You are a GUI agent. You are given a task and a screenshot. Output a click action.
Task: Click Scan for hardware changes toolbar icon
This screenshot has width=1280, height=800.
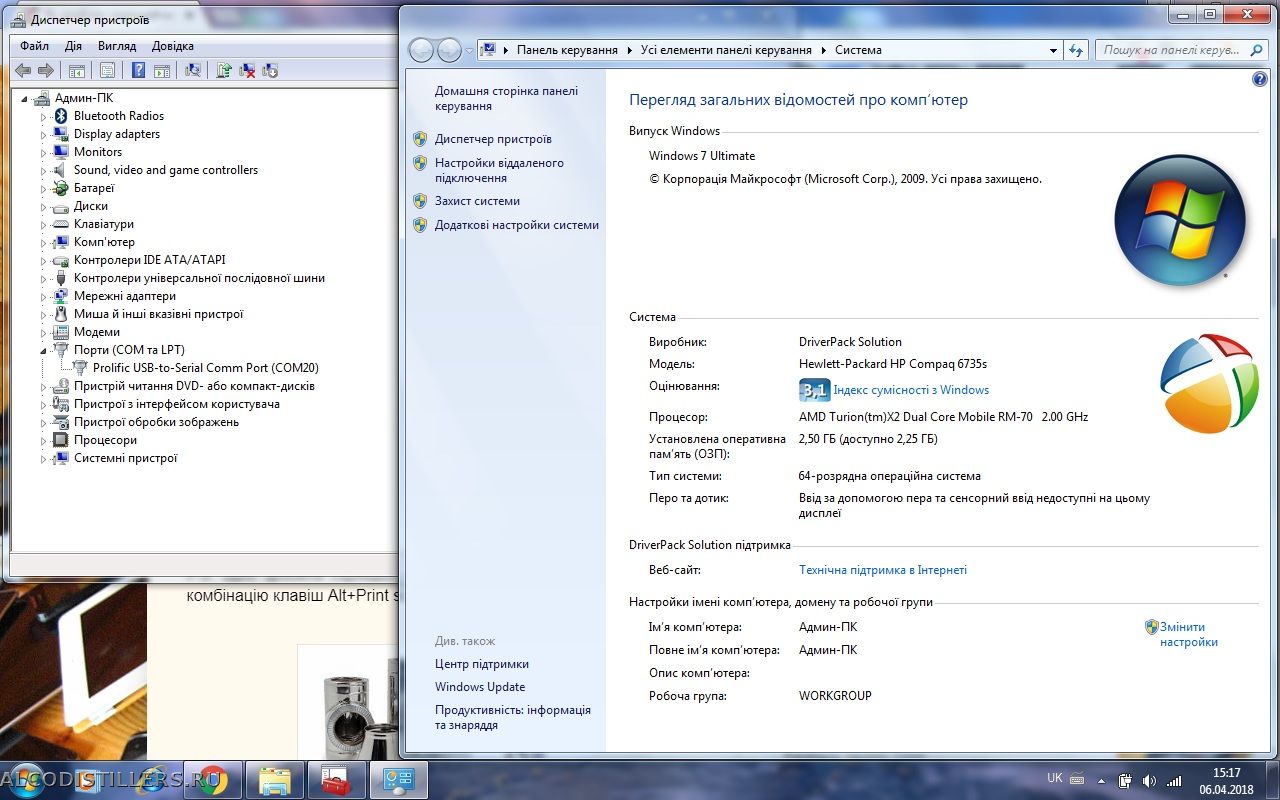coord(193,70)
